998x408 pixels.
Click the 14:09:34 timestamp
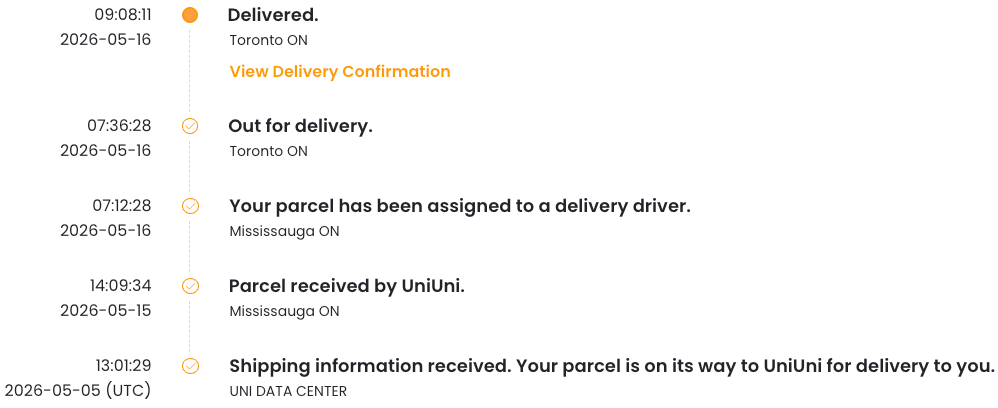pyautogui.click(x=120, y=286)
